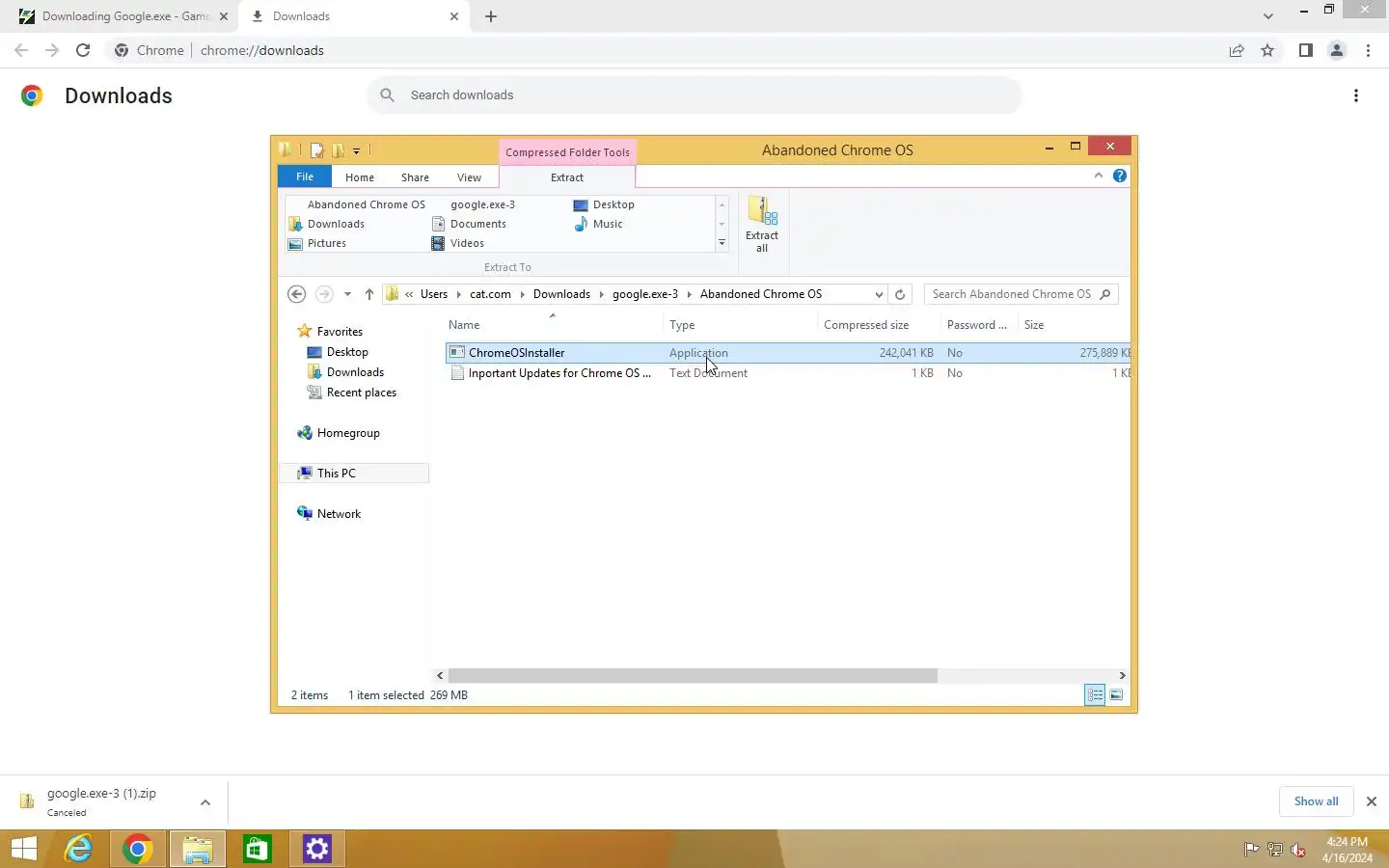The height and width of the screenshot is (868, 1389).
Task: Open quick access toolbar customize dropdown
Action: click(x=356, y=150)
